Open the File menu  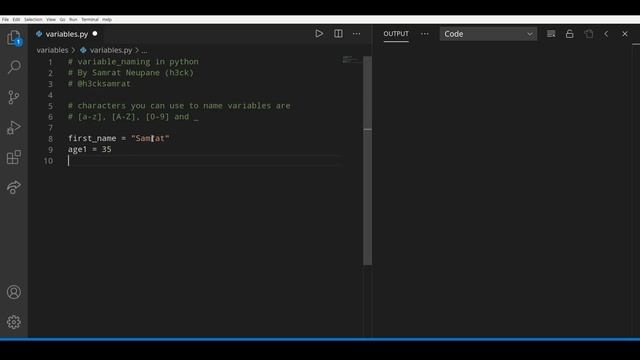coord(5,20)
